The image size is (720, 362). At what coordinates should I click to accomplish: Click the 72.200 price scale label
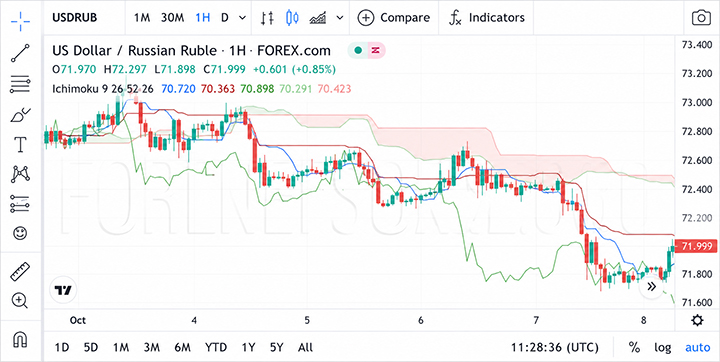point(697,217)
